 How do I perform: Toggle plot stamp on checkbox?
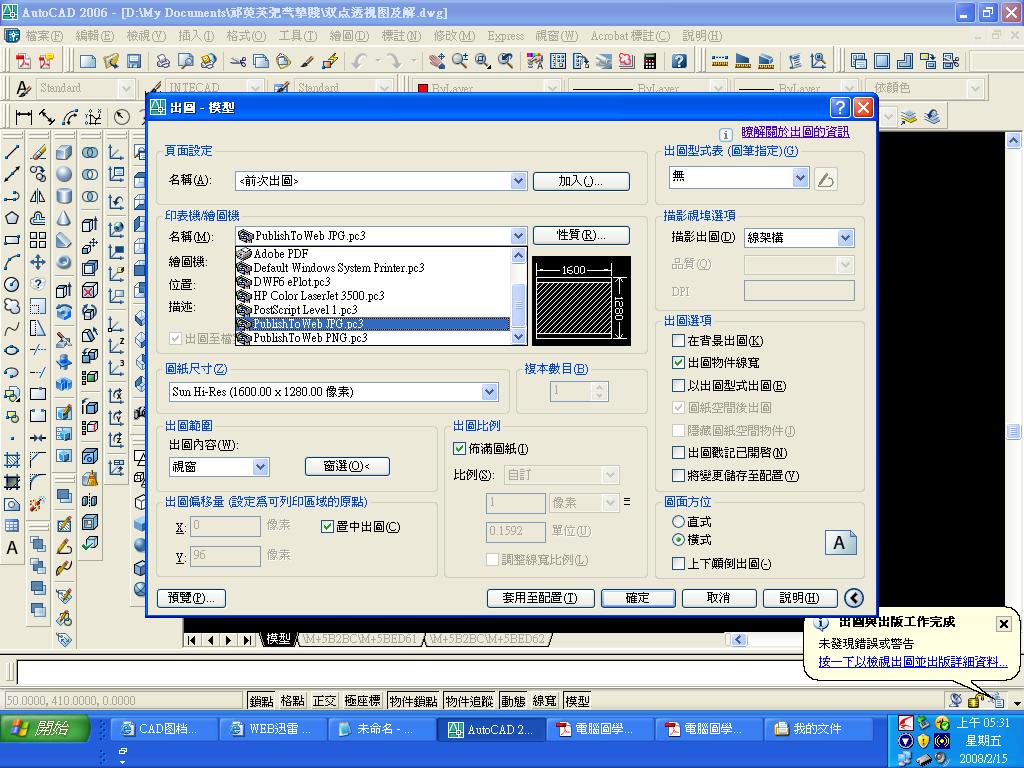[x=678, y=453]
